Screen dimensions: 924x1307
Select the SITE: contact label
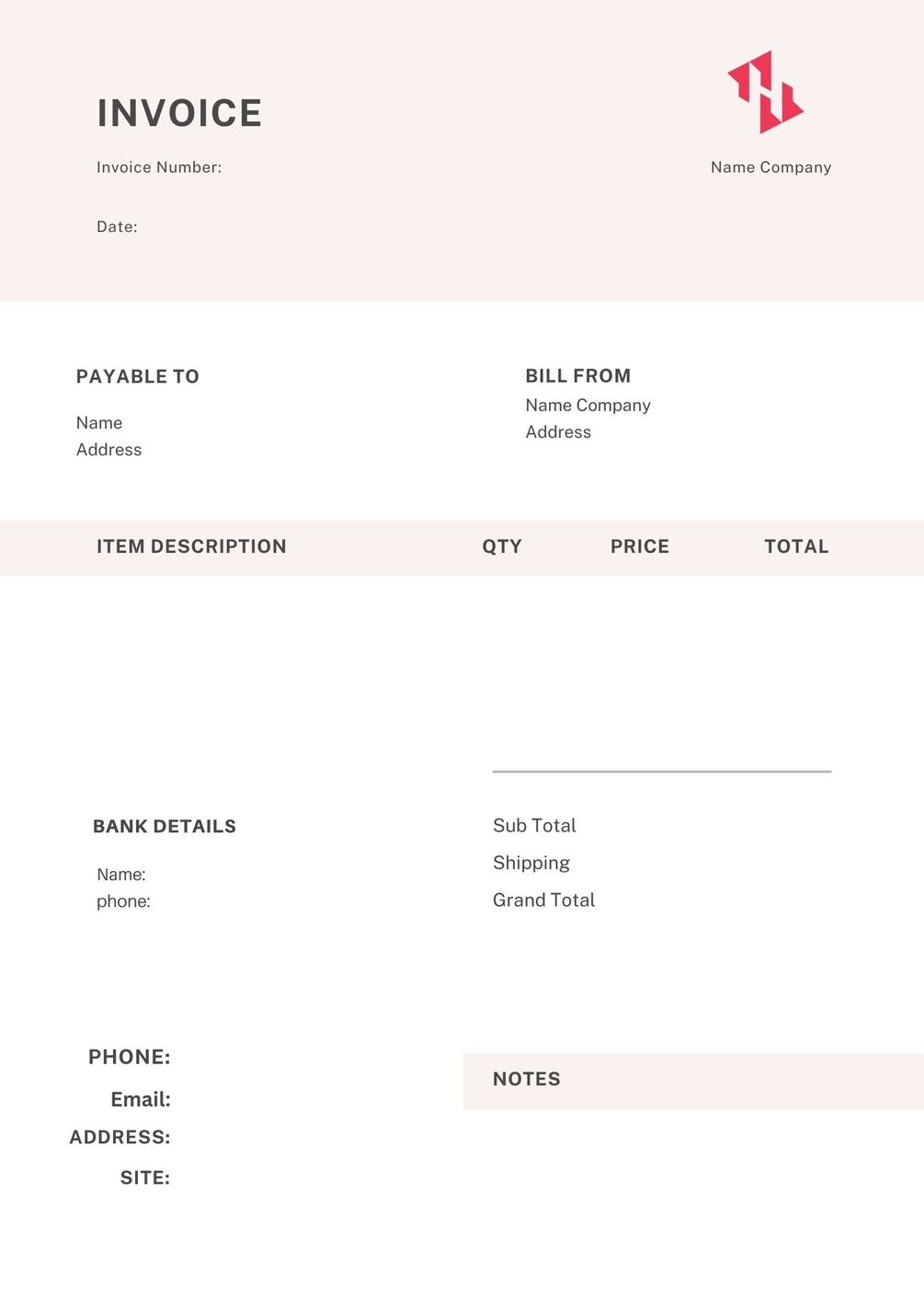coord(145,1177)
